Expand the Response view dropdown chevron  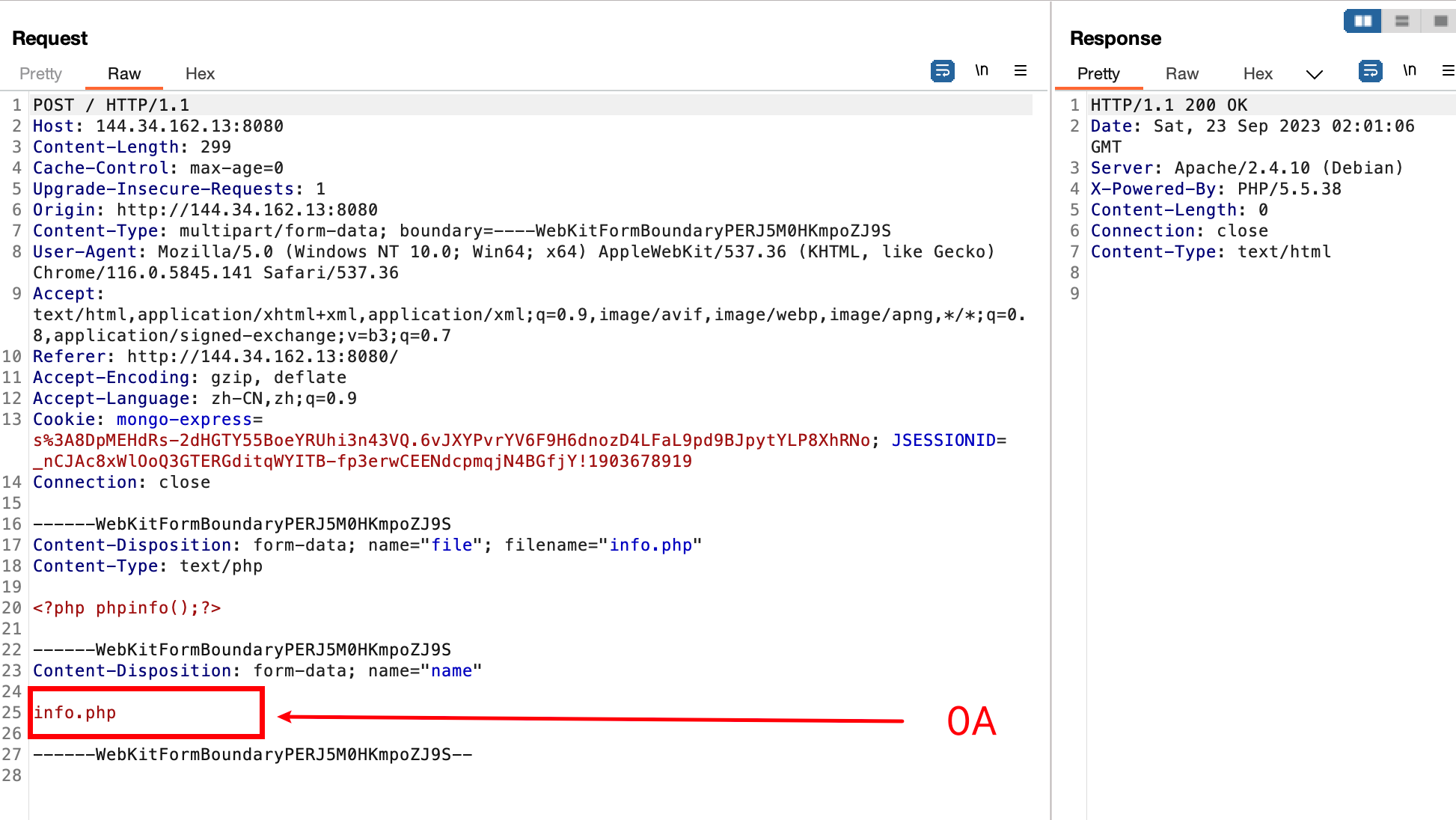coord(1314,74)
